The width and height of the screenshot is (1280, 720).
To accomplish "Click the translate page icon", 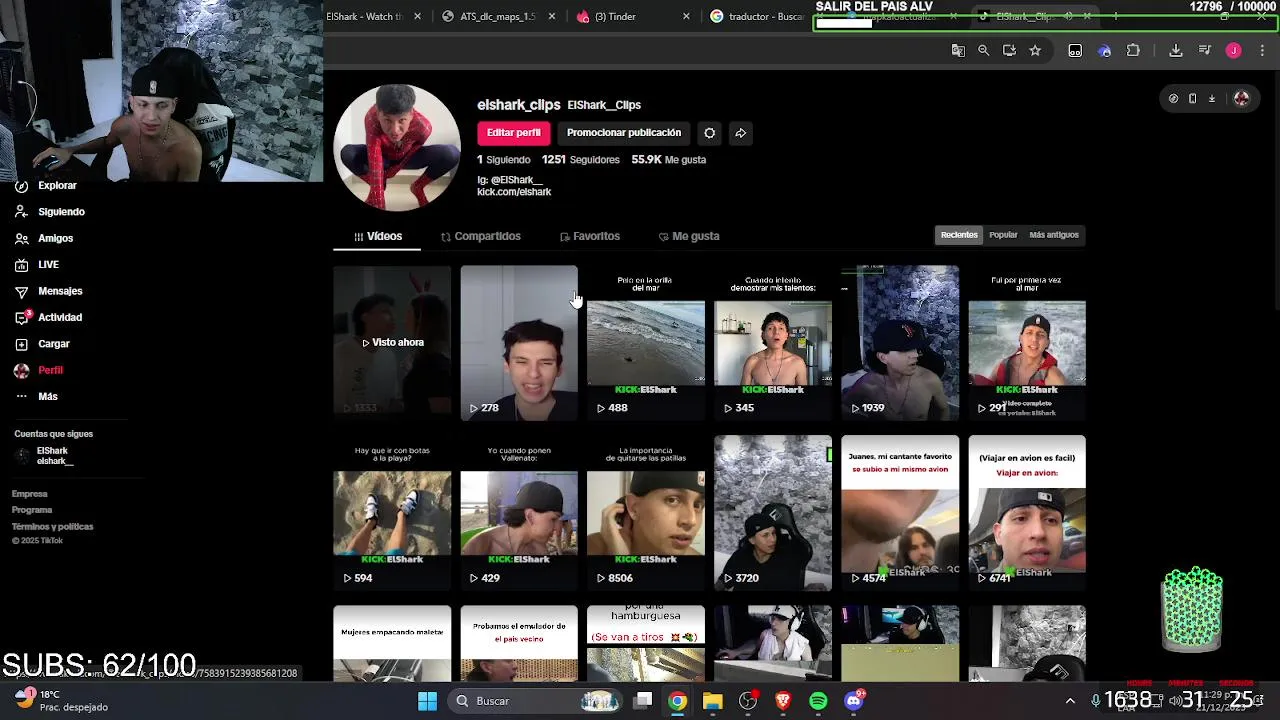I will coord(958,50).
